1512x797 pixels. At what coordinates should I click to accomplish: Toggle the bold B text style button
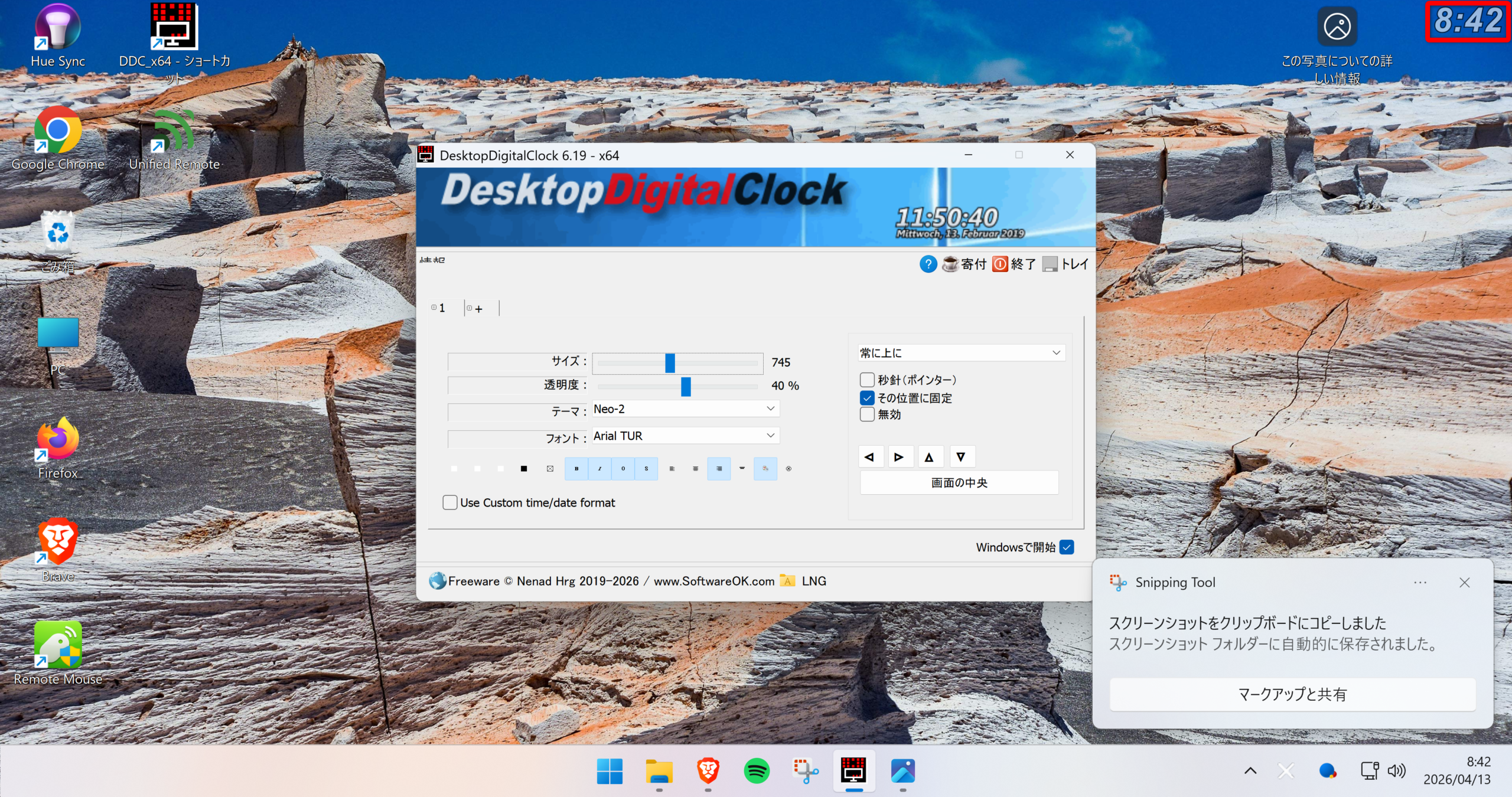pos(576,469)
